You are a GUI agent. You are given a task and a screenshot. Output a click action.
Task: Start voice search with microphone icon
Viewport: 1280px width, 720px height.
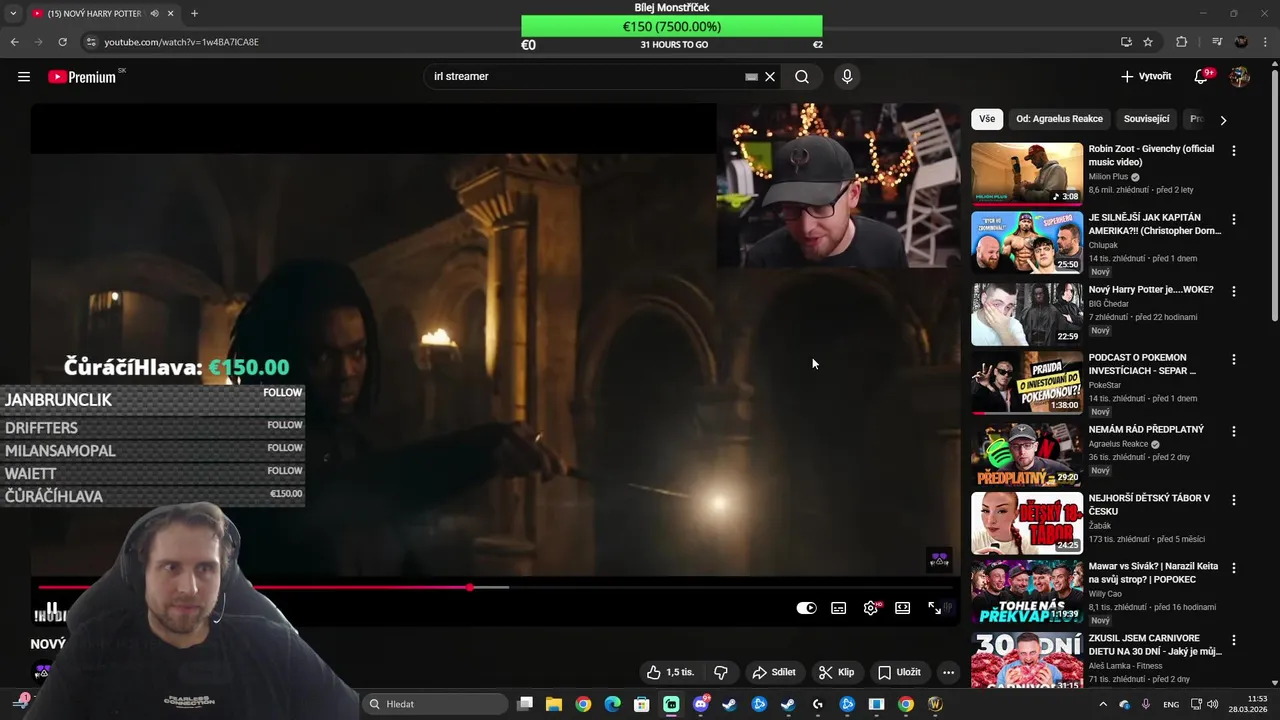[847, 77]
